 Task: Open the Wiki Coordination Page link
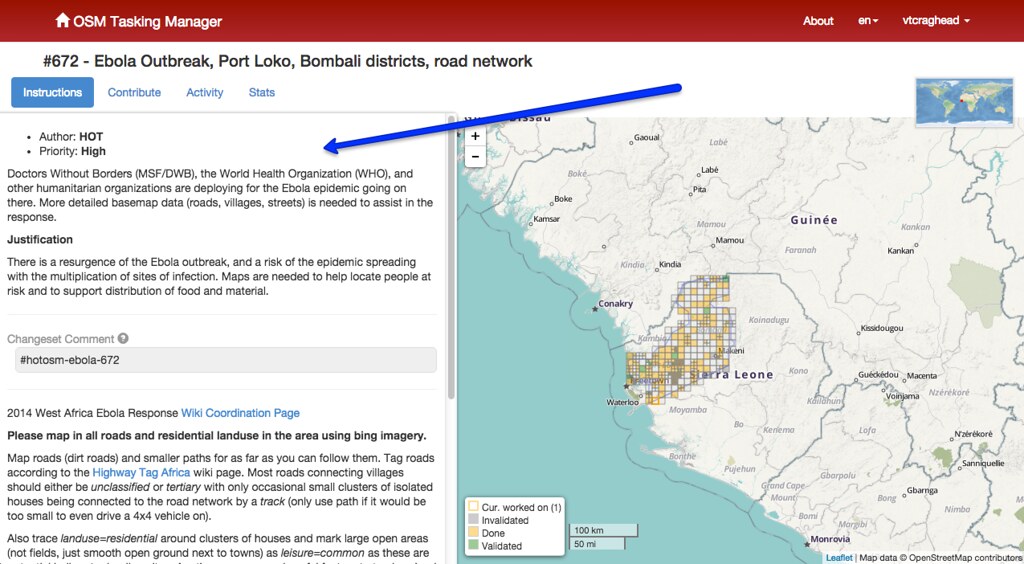pos(240,413)
